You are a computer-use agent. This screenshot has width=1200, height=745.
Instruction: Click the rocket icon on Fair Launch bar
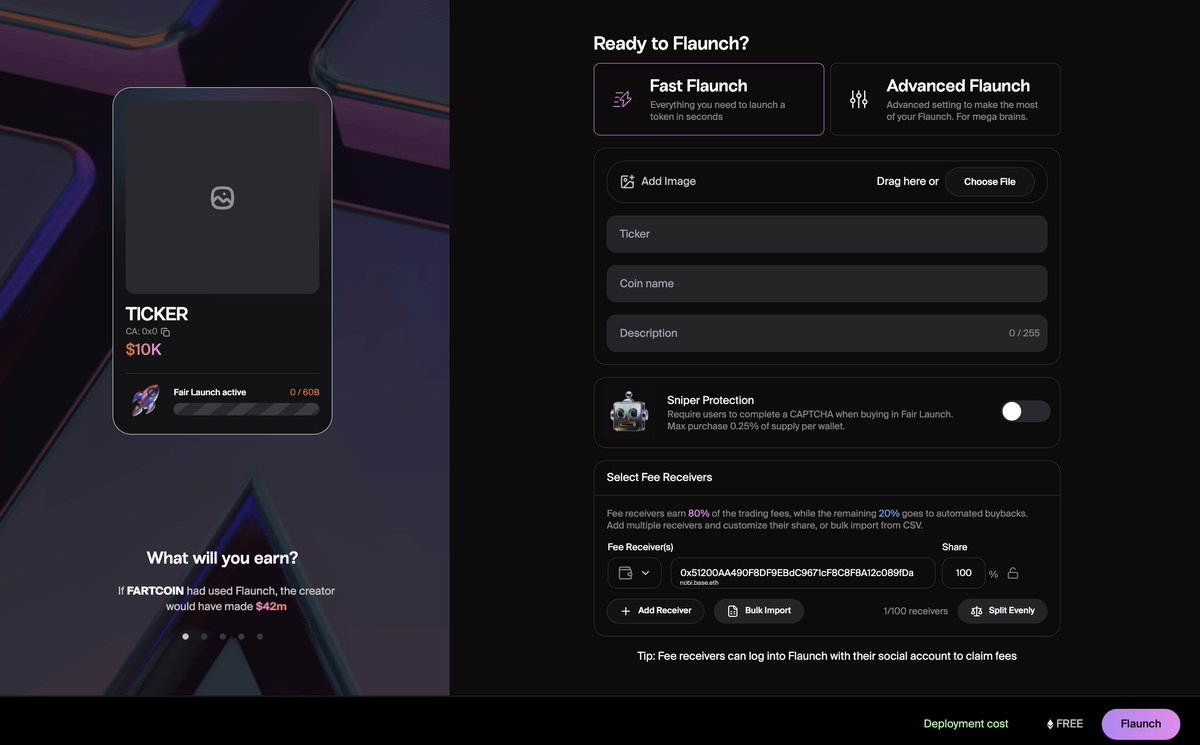[146, 401]
